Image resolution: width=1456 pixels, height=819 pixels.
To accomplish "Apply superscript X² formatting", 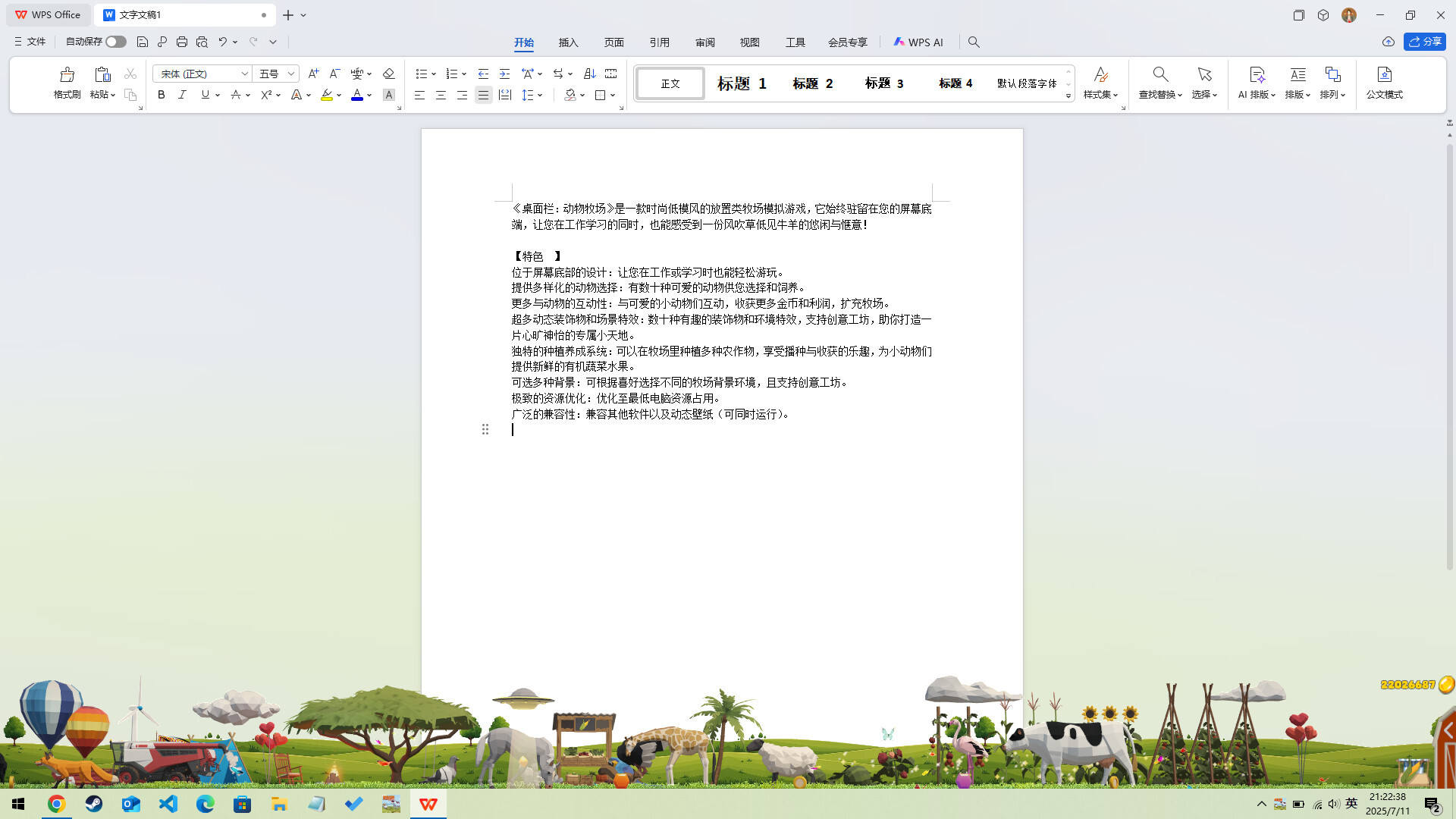I will pos(265,95).
